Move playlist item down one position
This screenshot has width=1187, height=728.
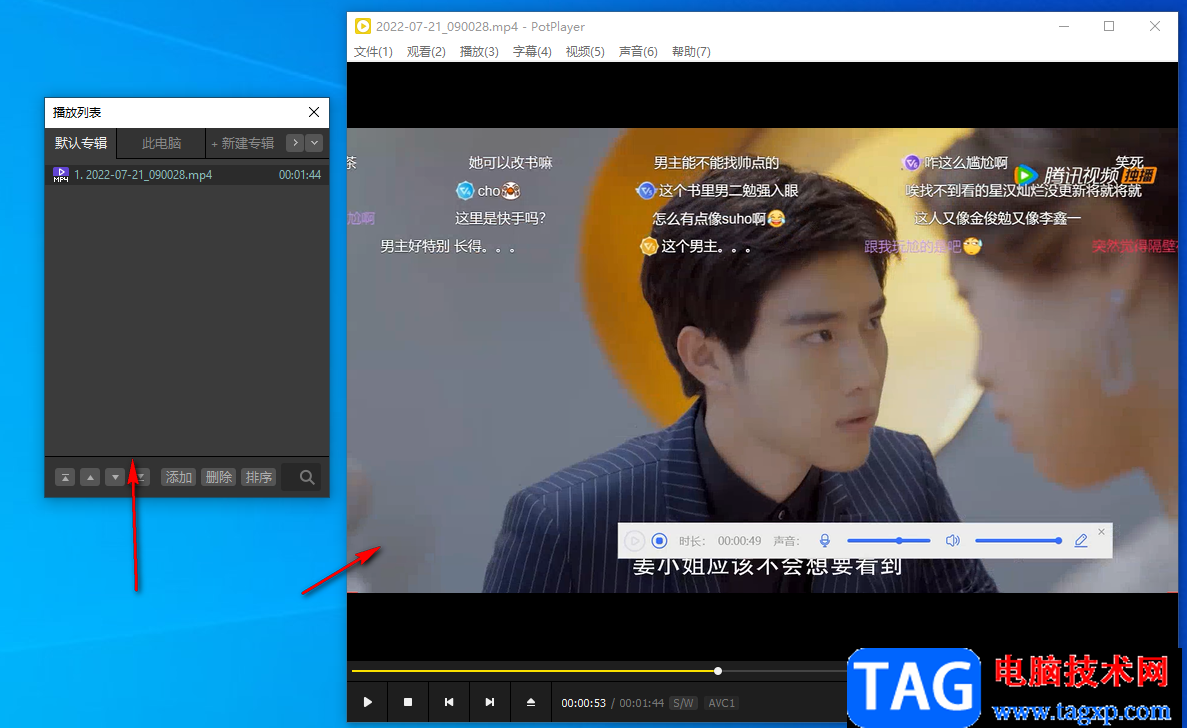coord(115,478)
